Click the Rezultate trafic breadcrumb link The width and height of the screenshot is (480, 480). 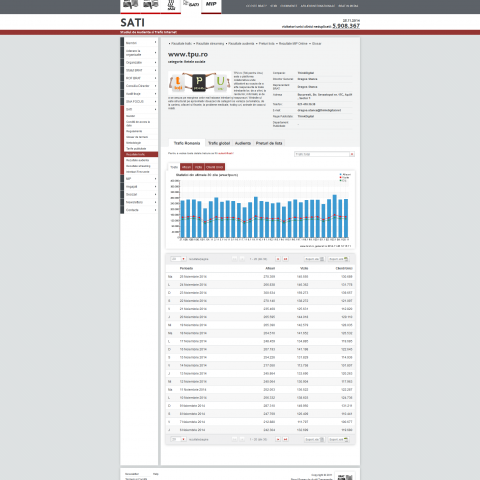point(182,44)
